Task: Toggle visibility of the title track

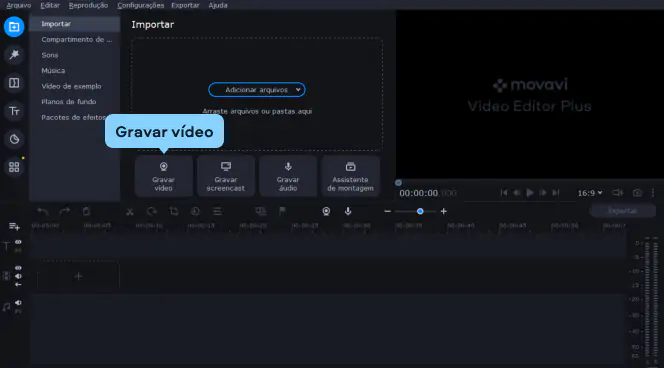Action: (18, 242)
